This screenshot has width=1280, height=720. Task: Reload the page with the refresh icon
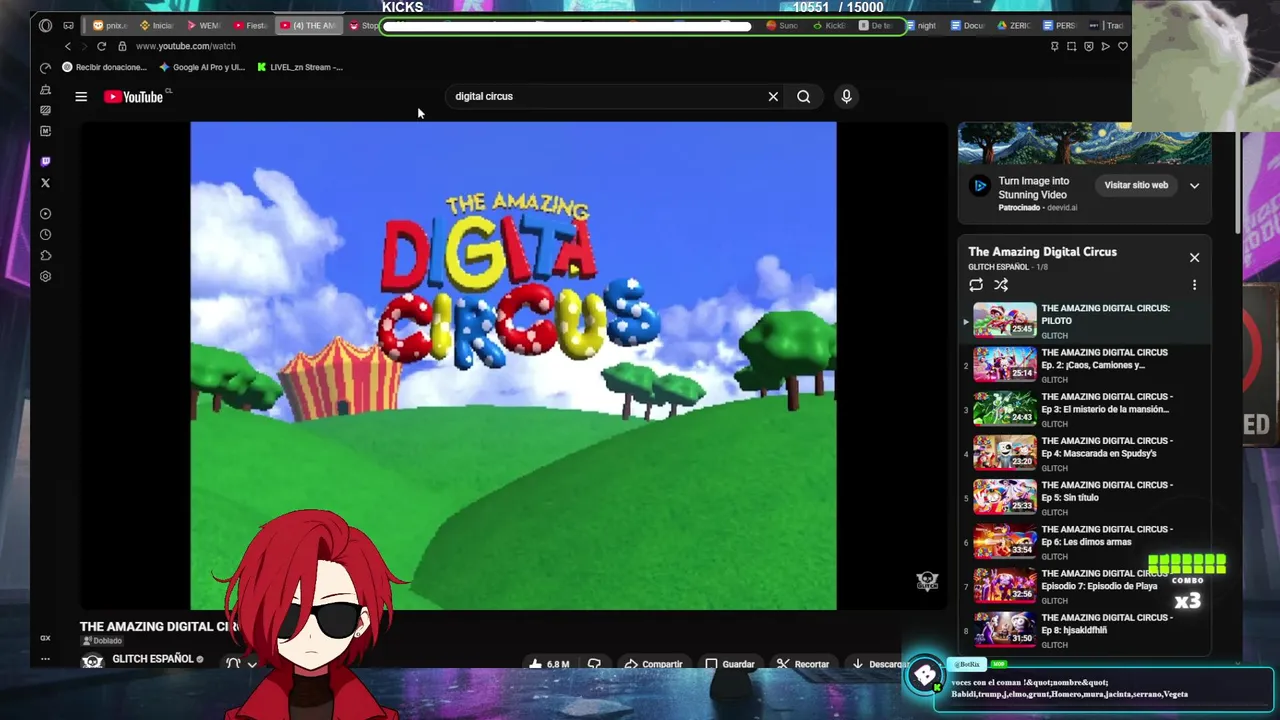click(x=101, y=46)
